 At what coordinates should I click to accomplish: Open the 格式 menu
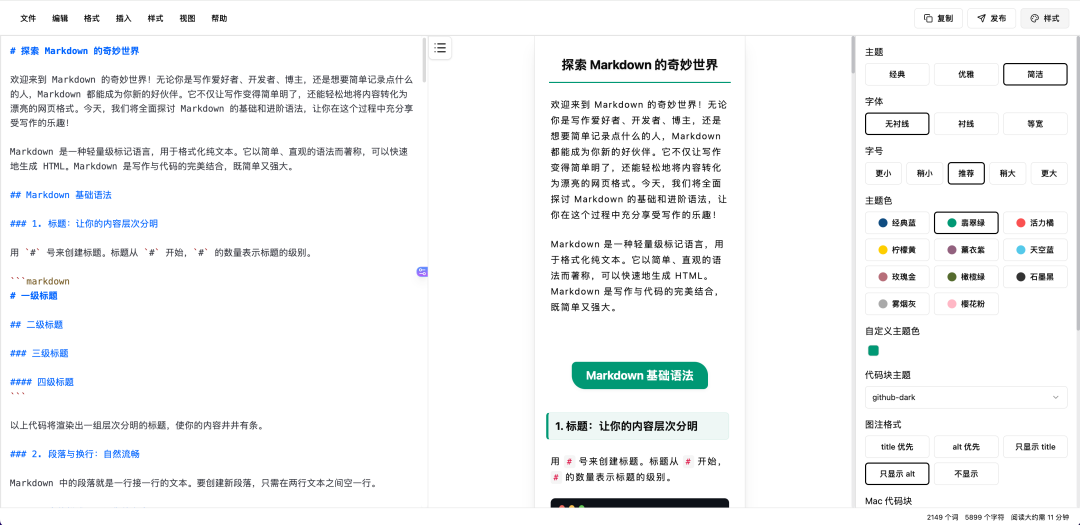coord(92,18)
